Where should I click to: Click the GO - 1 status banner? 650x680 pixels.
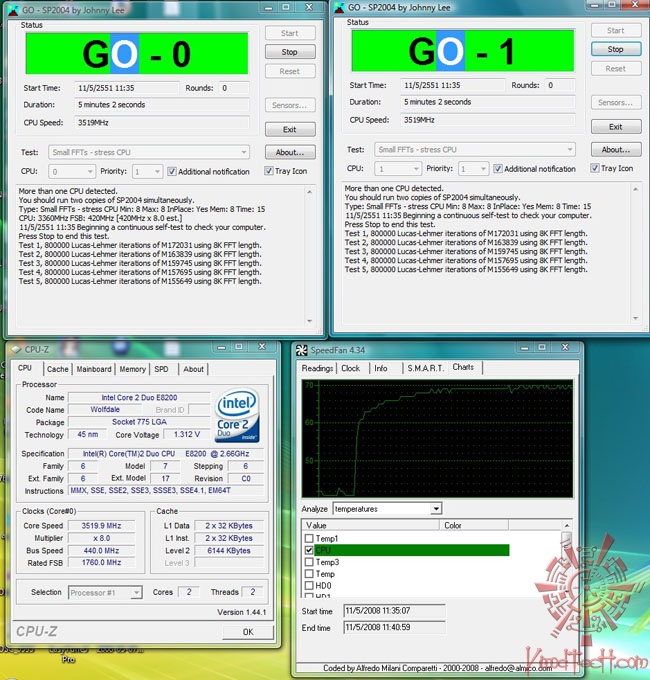tap(463, 51)
